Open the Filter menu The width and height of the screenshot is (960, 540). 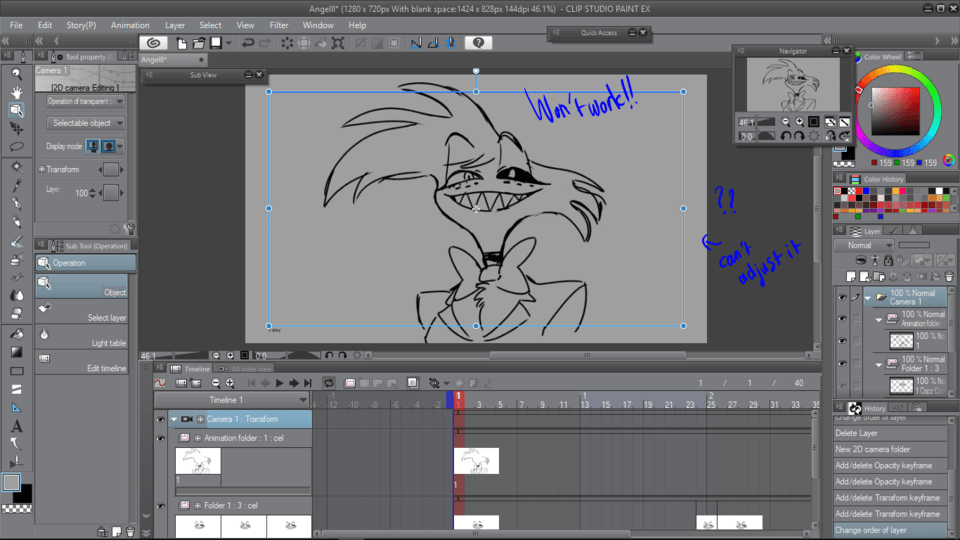[279, 25]
